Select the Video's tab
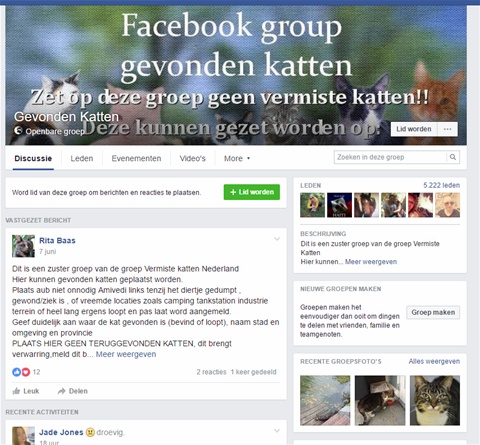480x445 pixels. [193, 158]
